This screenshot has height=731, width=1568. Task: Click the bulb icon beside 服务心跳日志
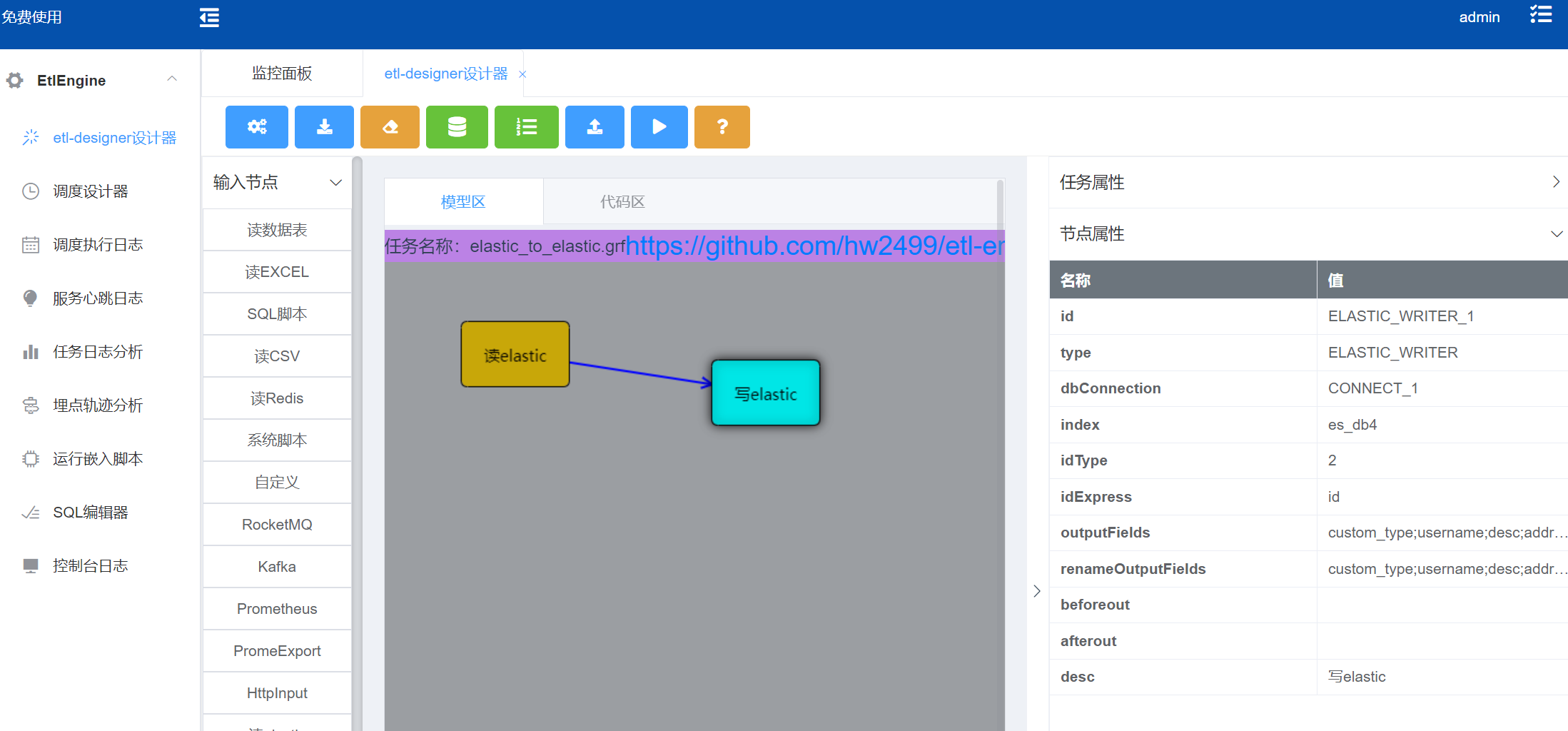(31, 298)
